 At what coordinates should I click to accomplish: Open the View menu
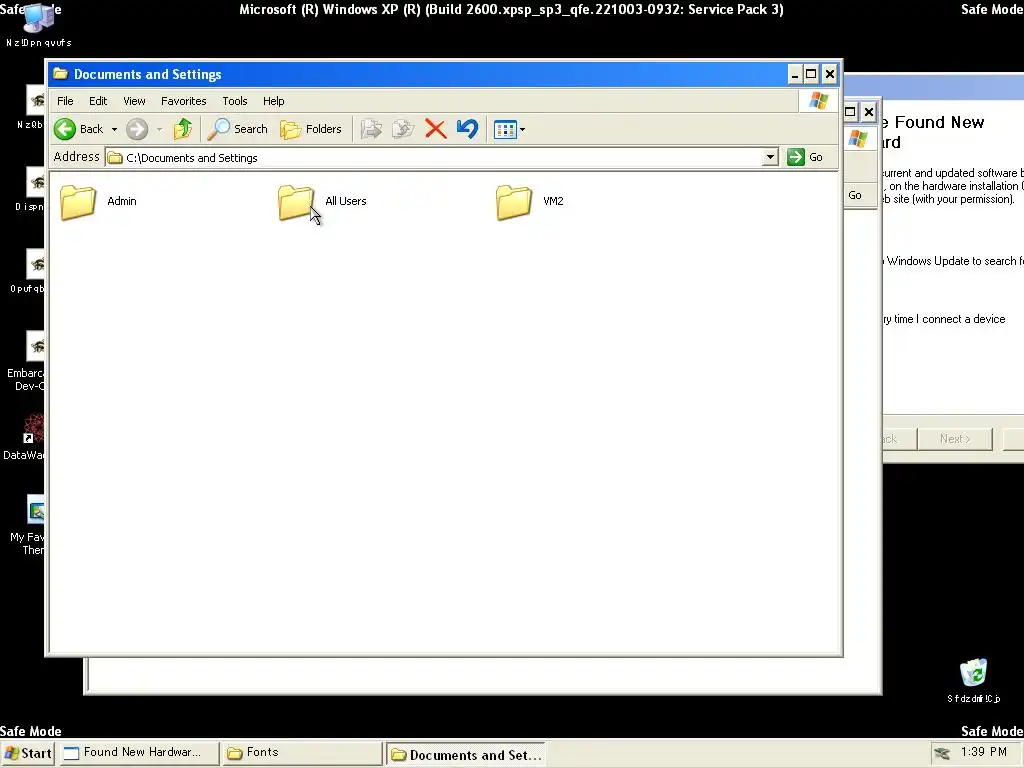(x=135, y=101)
